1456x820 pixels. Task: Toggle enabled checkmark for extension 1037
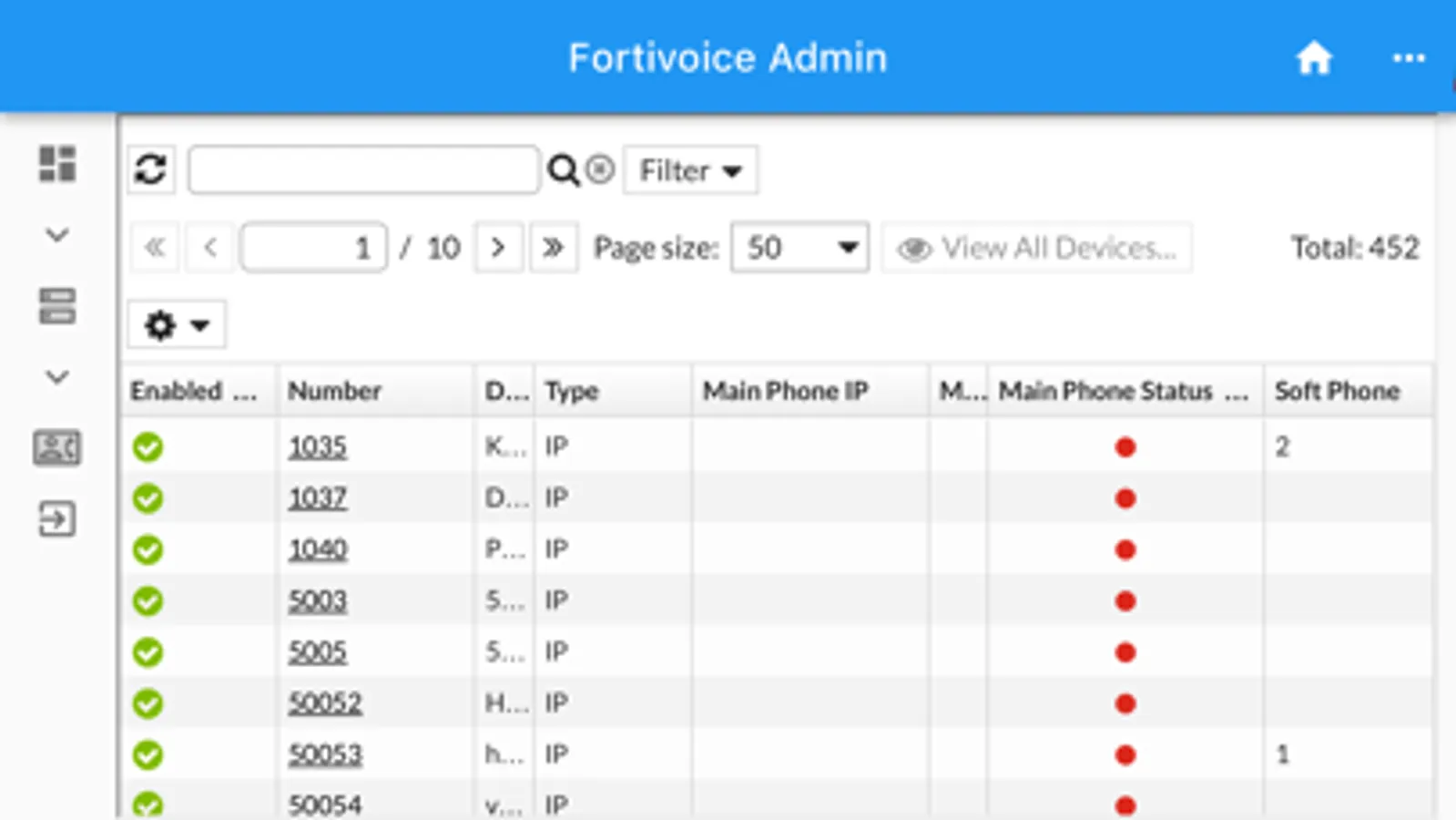click(148, 498)
